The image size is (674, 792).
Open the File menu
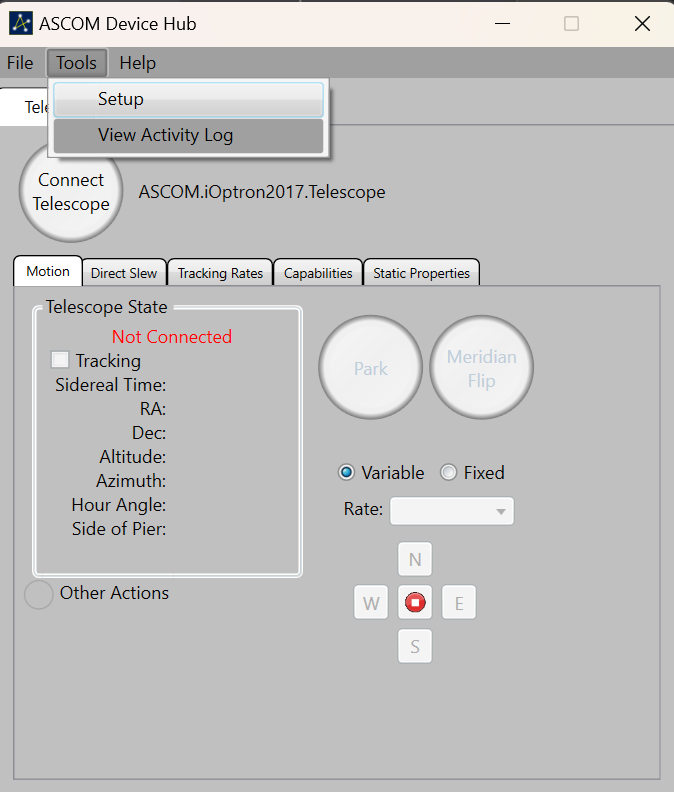[20, 63]
